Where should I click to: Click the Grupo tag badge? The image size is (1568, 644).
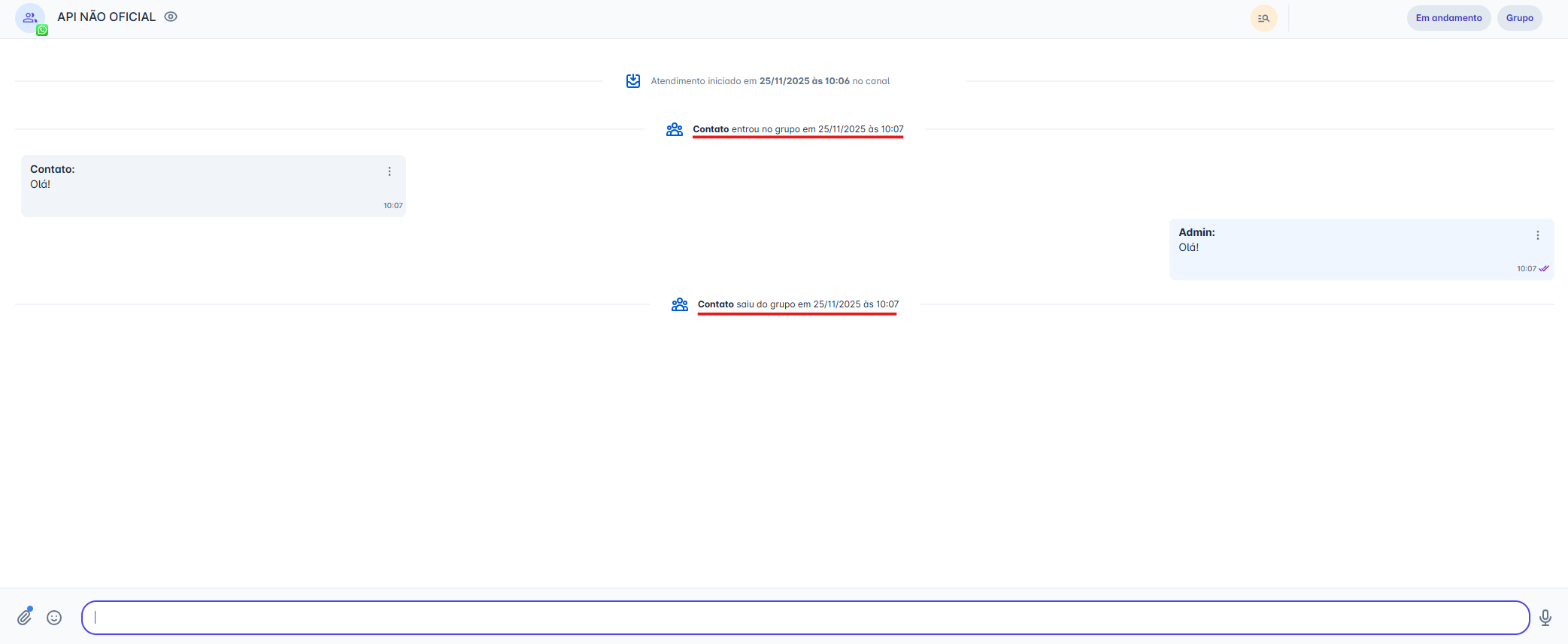pyautogui.click(x=1519, y=18)
